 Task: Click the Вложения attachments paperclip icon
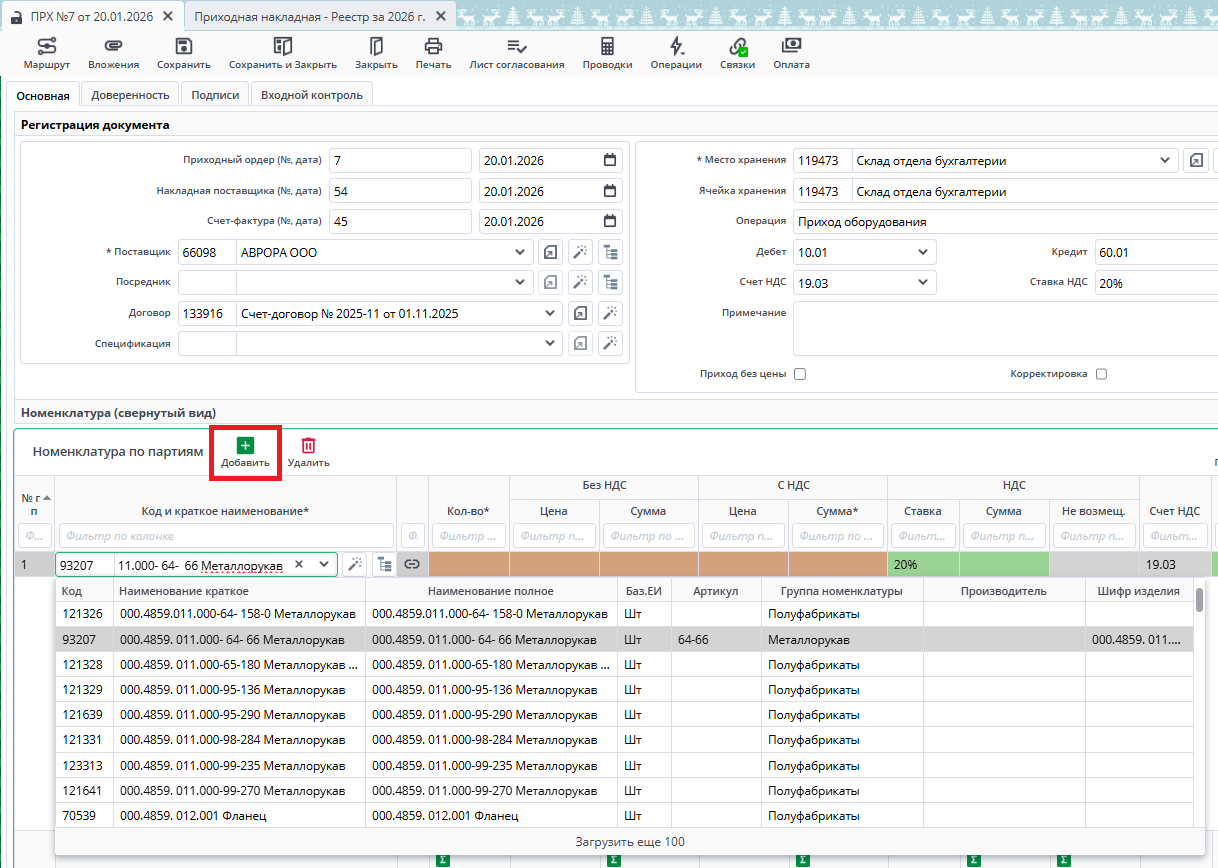click(x=113, y=53)
